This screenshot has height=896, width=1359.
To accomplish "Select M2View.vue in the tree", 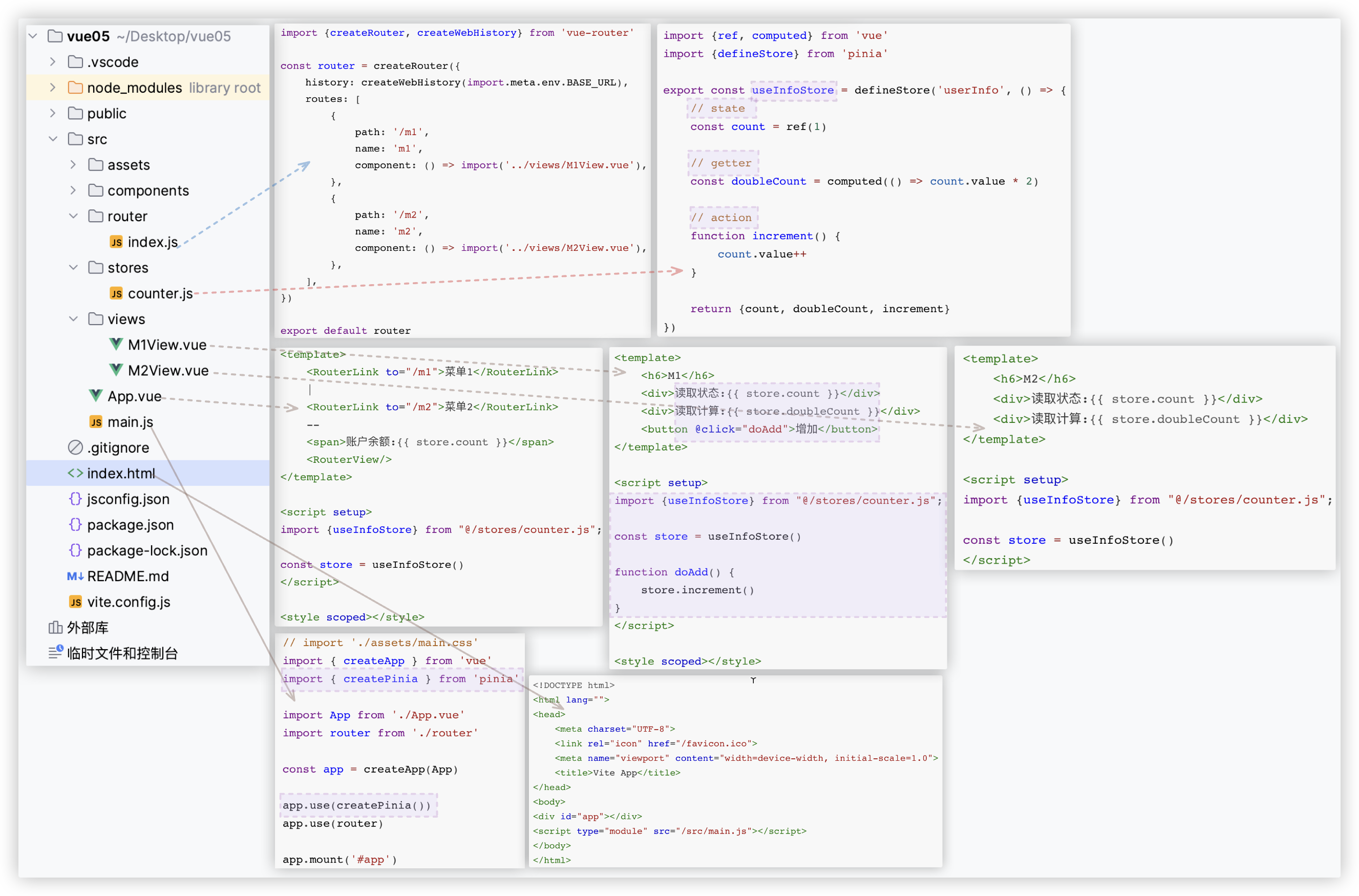I will click(168, 370).
